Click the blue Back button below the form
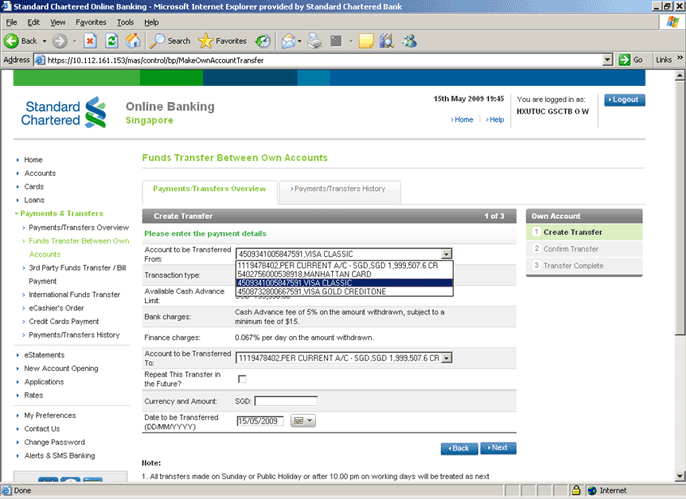The height and width of the screenshot is (499, 686). (x=459, y=448)
